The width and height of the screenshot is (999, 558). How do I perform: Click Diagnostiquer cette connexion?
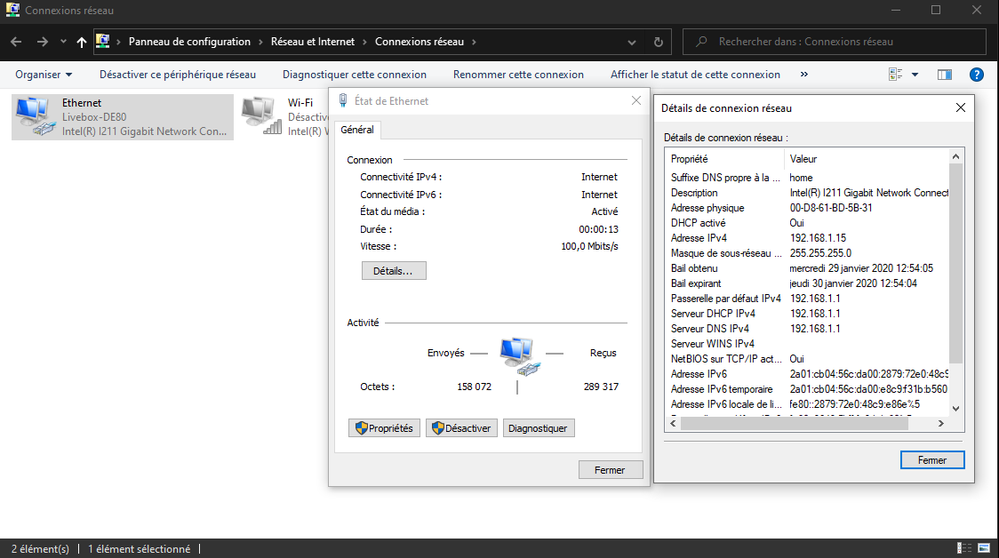(354, 75)
